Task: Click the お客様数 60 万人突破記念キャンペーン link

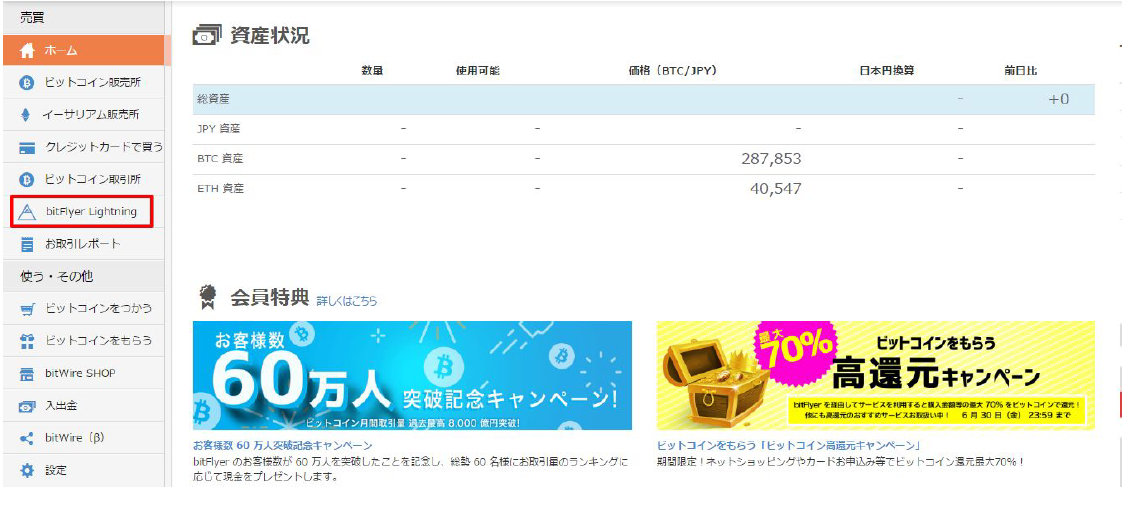Action: pos(283,446)
